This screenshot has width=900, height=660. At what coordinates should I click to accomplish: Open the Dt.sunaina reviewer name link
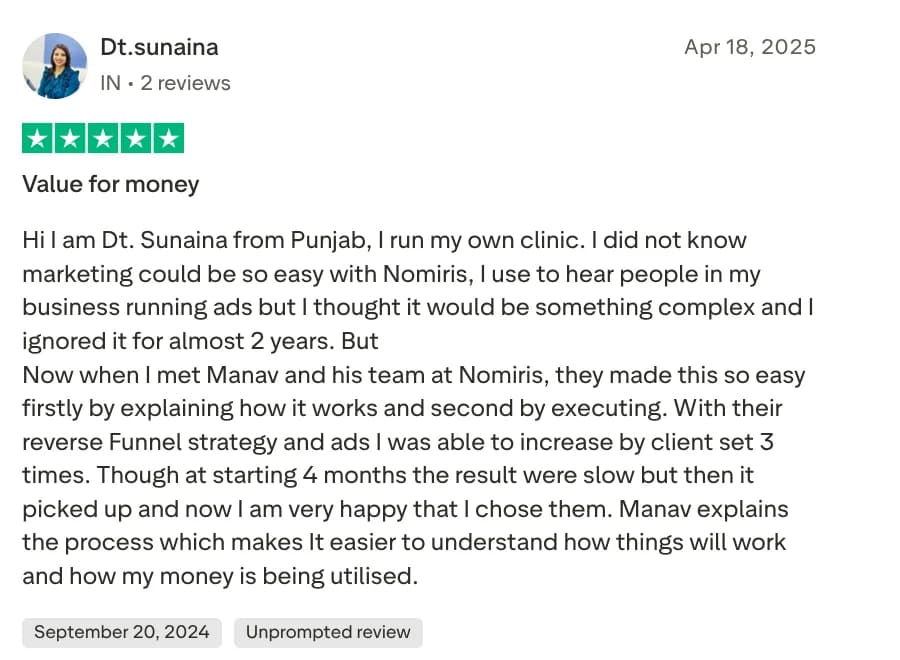coord(159,47)
